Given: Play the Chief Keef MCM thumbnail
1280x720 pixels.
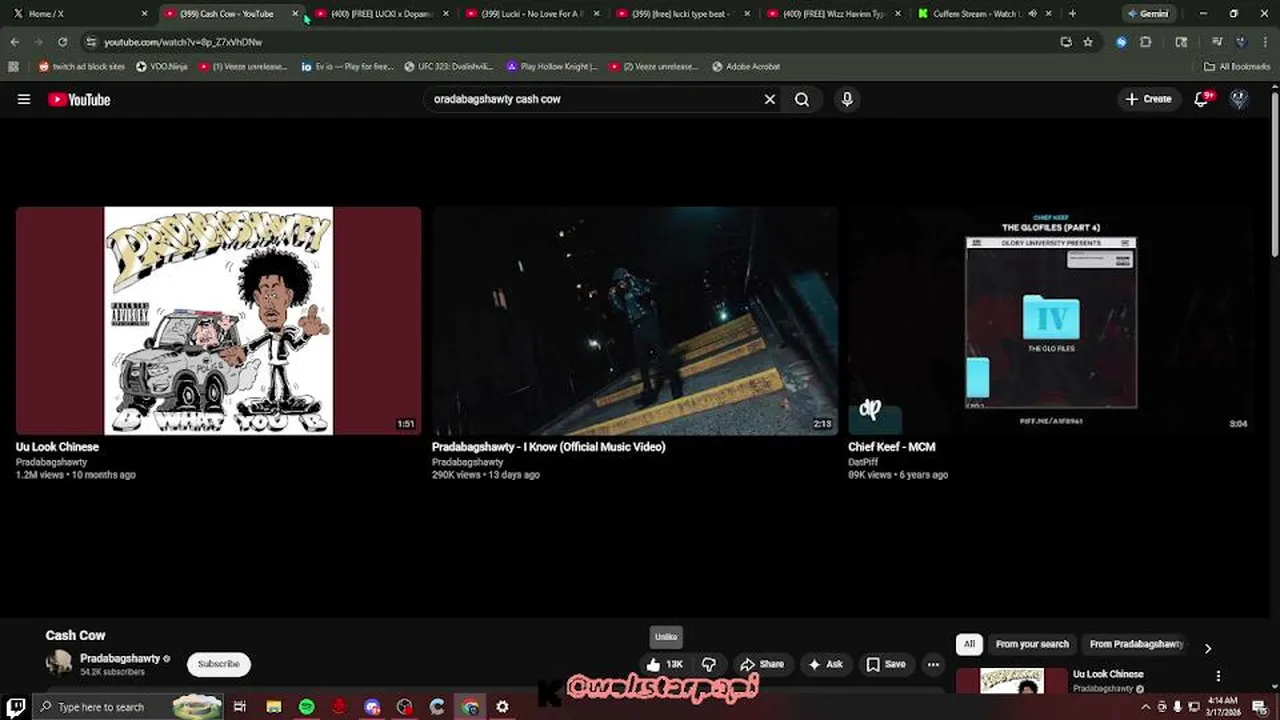Looking at the screenshot, I should 1050,320.
